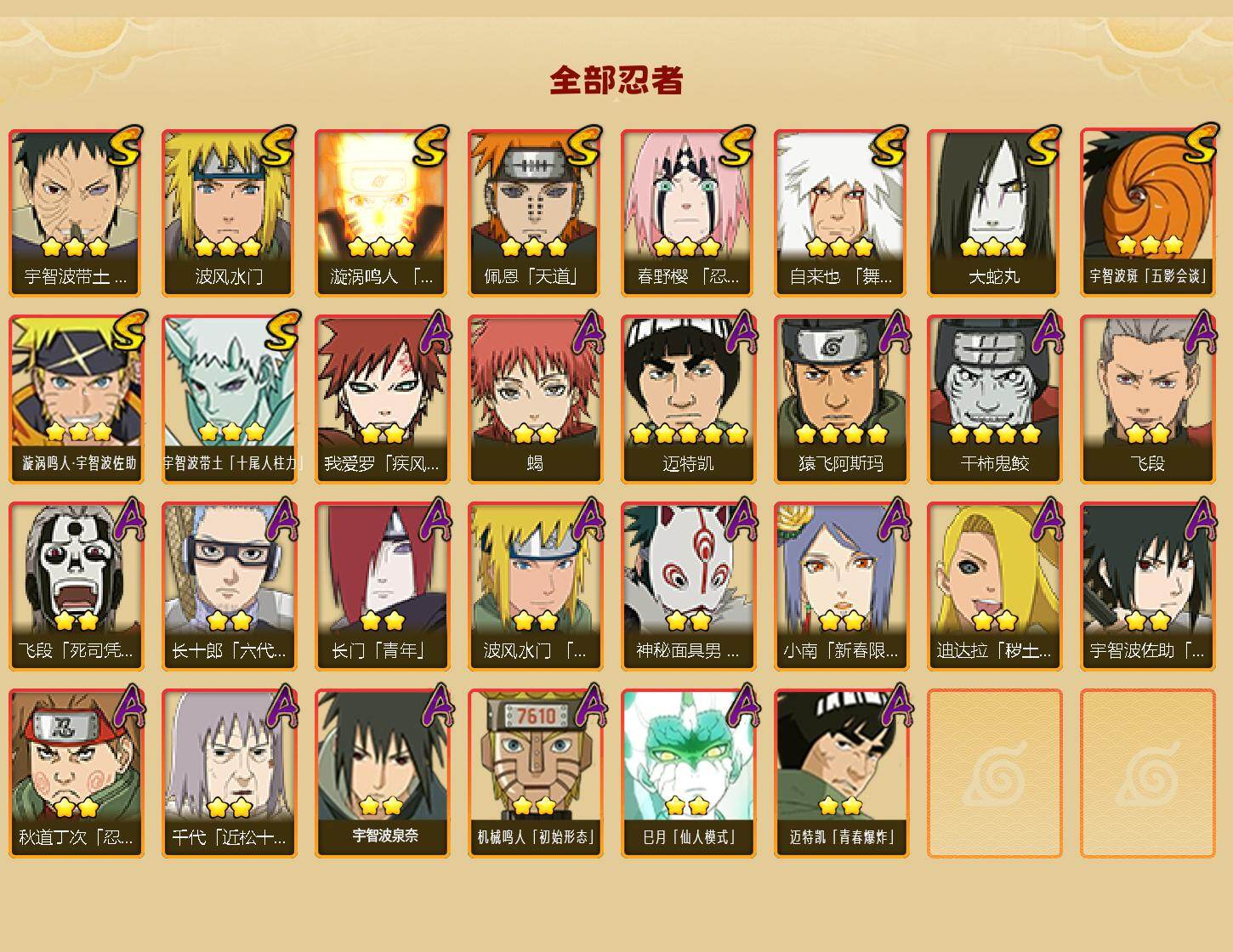1233x952 pixels.
Task: Select the 波风水门 S-rank ninja card
Action: point(229,212)
